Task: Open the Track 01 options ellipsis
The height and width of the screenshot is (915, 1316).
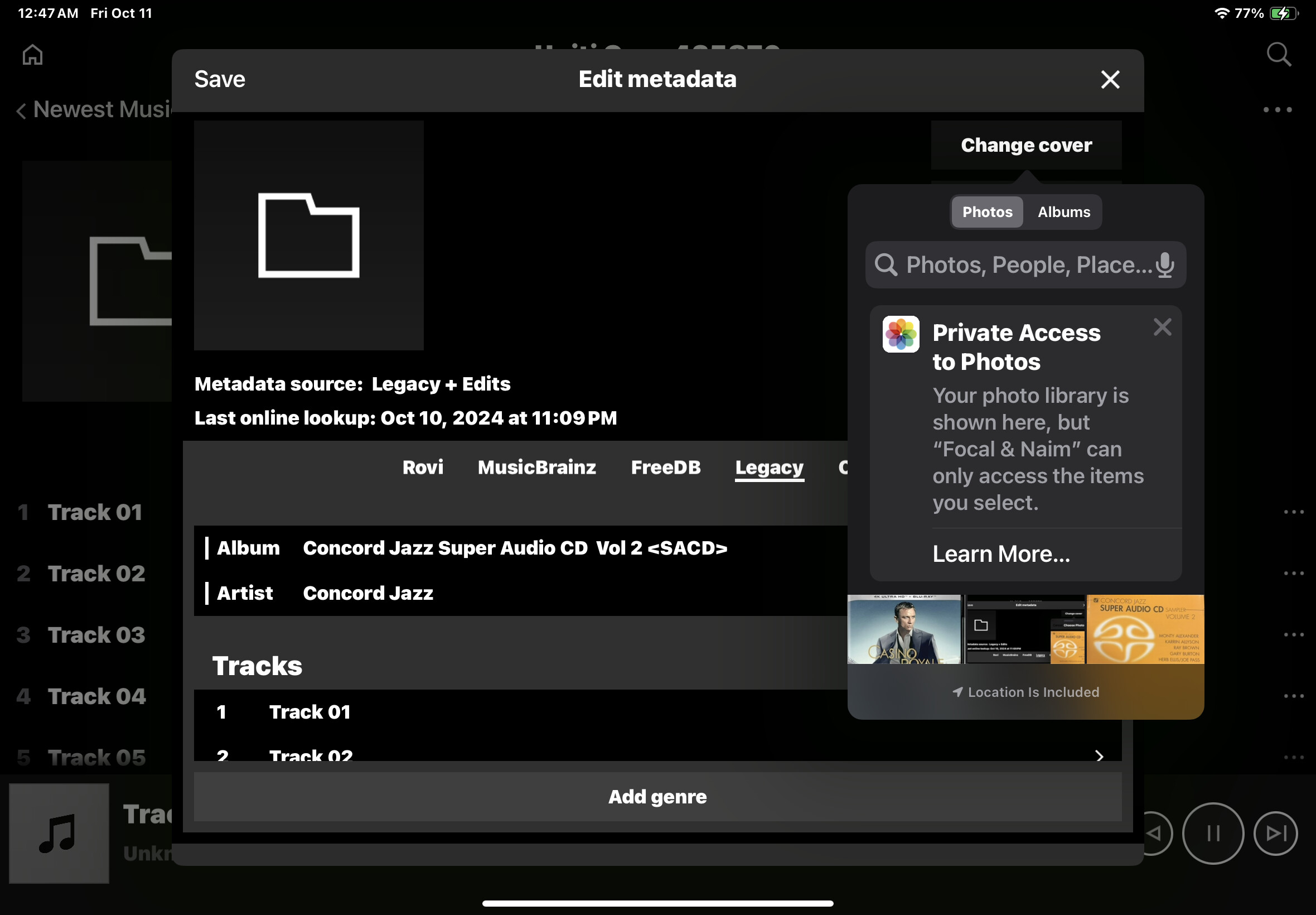Action: point(1293,512)
